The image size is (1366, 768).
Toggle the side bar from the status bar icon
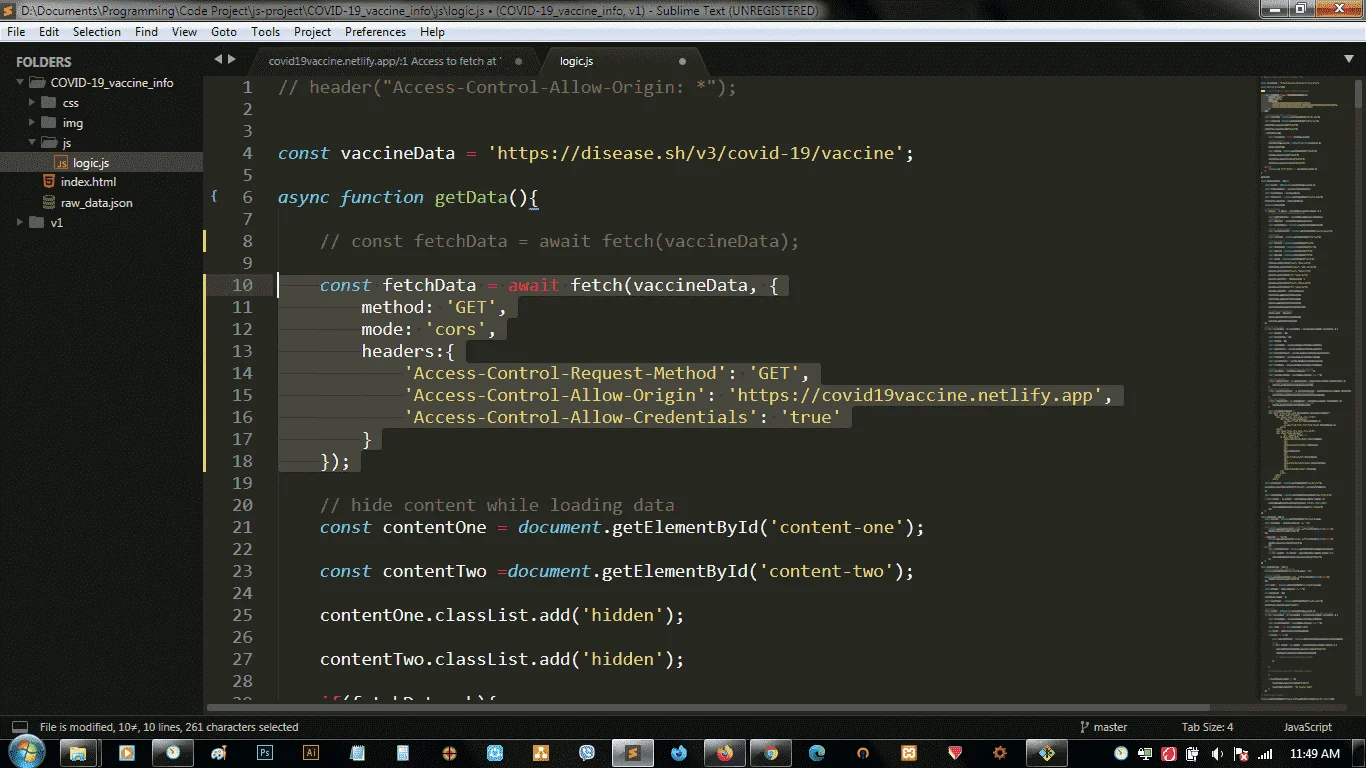[19, 727]
